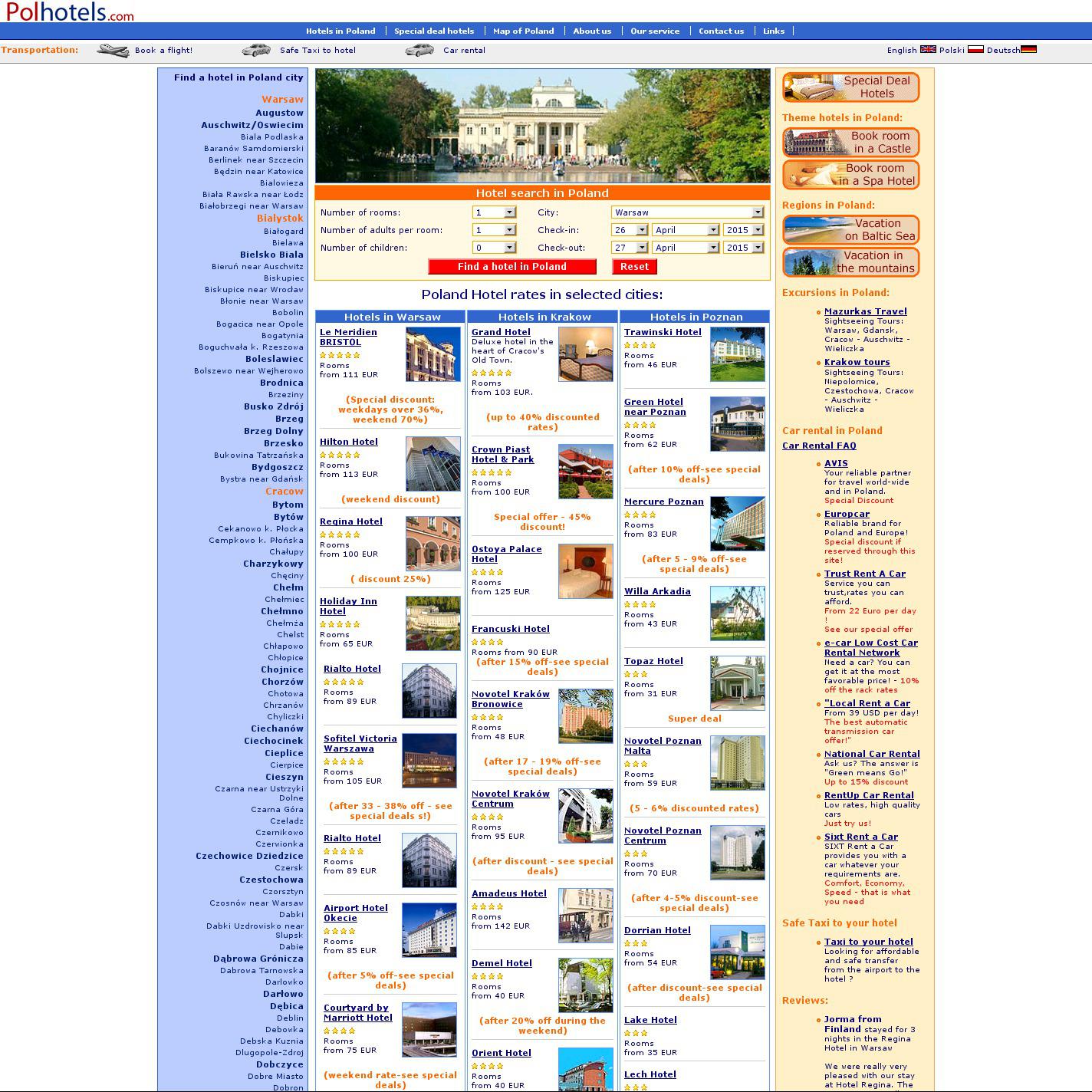The height and width of the screenshot is (1092, 1092).
Task: Open the Hilton Hotel link
Action: [x=348, y=442]
